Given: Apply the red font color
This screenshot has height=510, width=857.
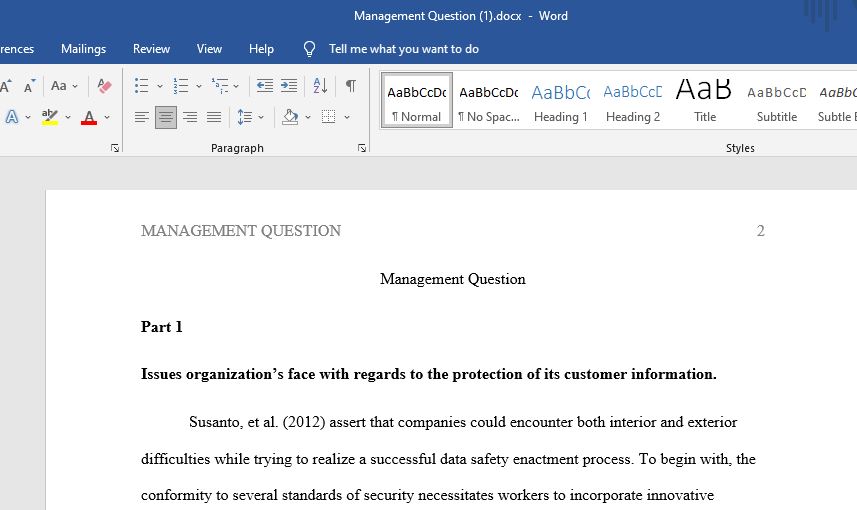Looking at the screenshot, I should point(89,117).
